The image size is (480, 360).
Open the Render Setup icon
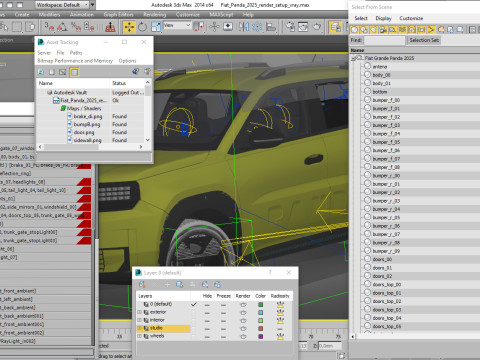(290, 27)
